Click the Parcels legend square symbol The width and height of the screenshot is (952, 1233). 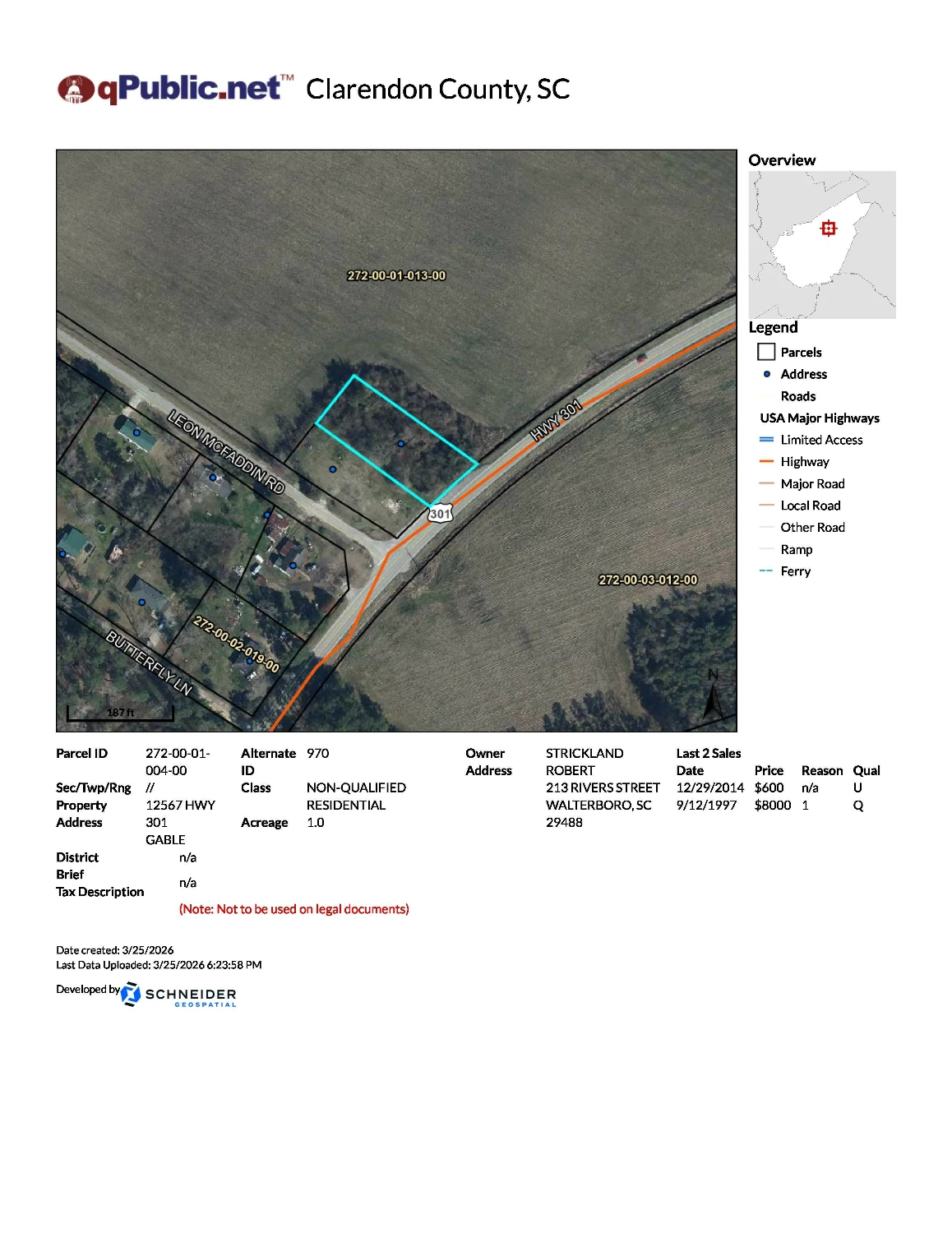(x=766, y=352)
